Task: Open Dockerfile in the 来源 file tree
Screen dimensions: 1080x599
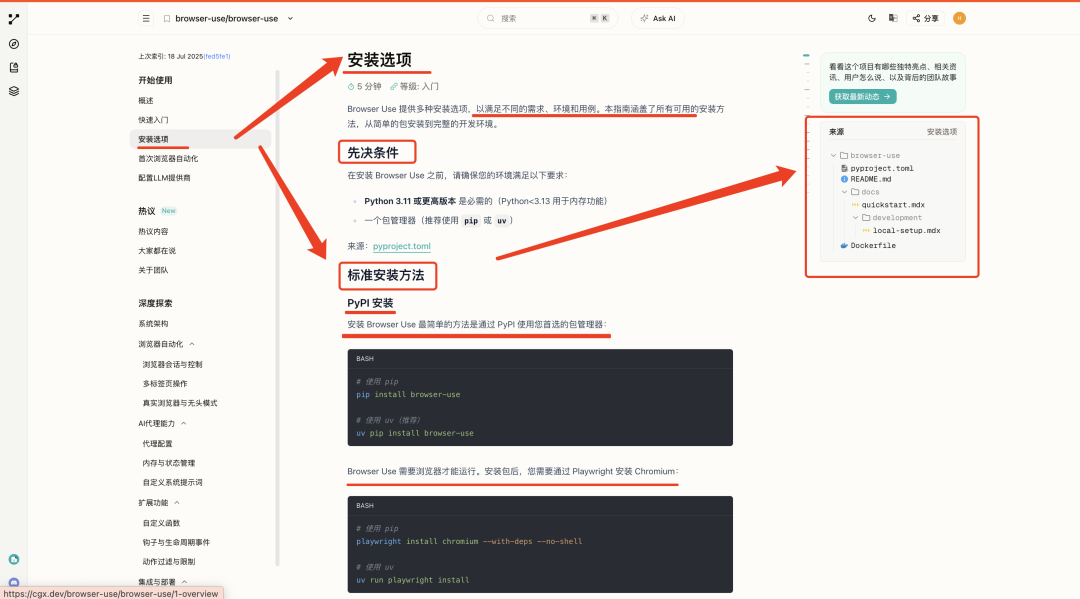Action: point(873,245)
